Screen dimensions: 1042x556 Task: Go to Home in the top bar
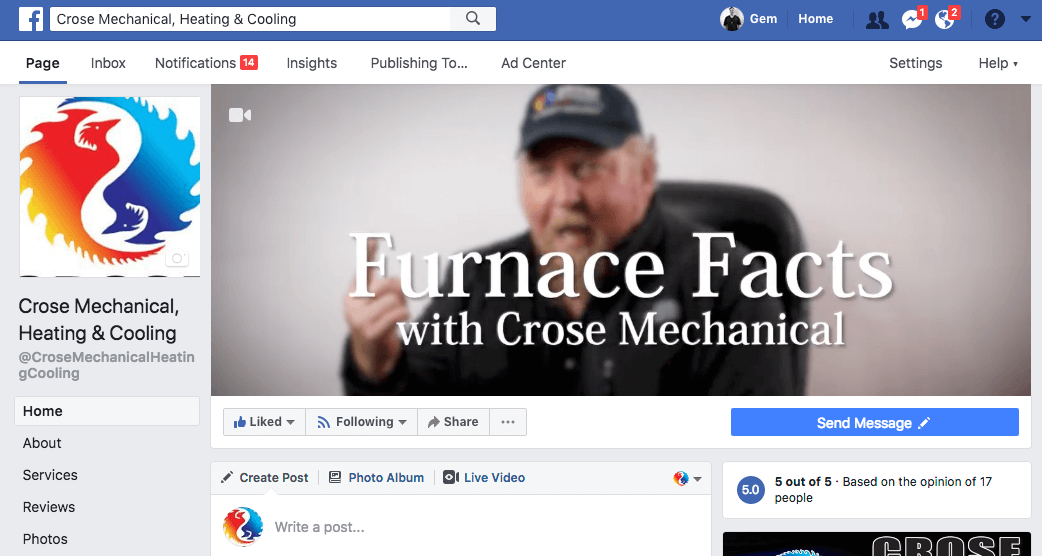pyautogui.click(x=815, y=19)
